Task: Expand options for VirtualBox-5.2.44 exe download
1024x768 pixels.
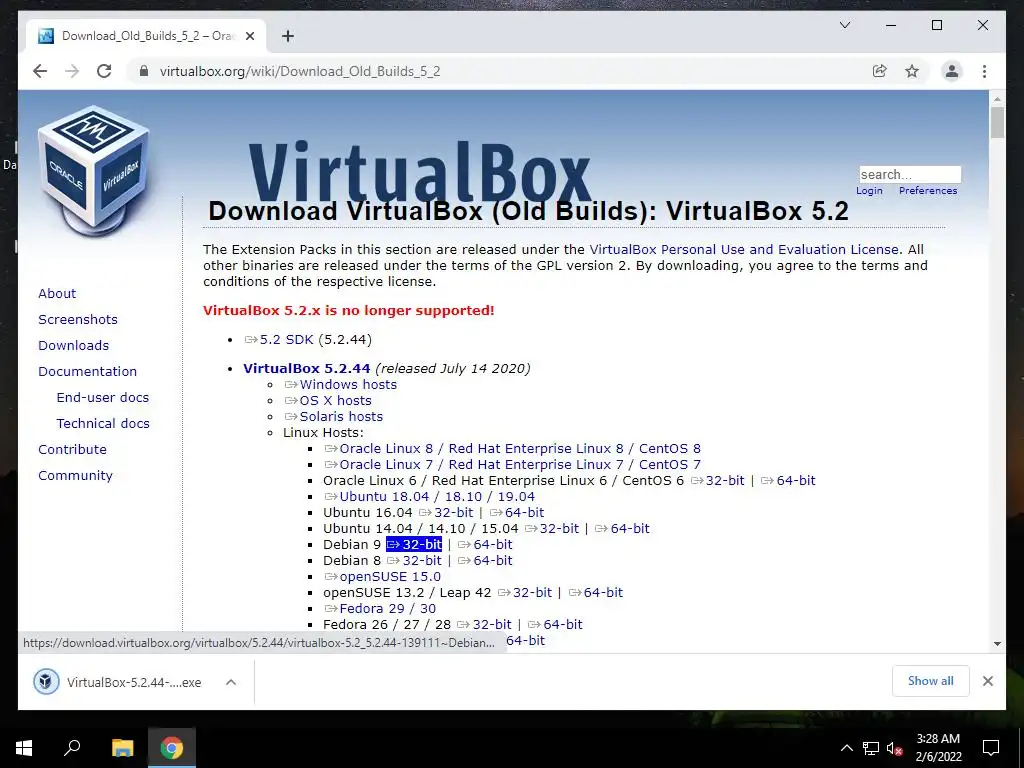Action: click(231, 682)
